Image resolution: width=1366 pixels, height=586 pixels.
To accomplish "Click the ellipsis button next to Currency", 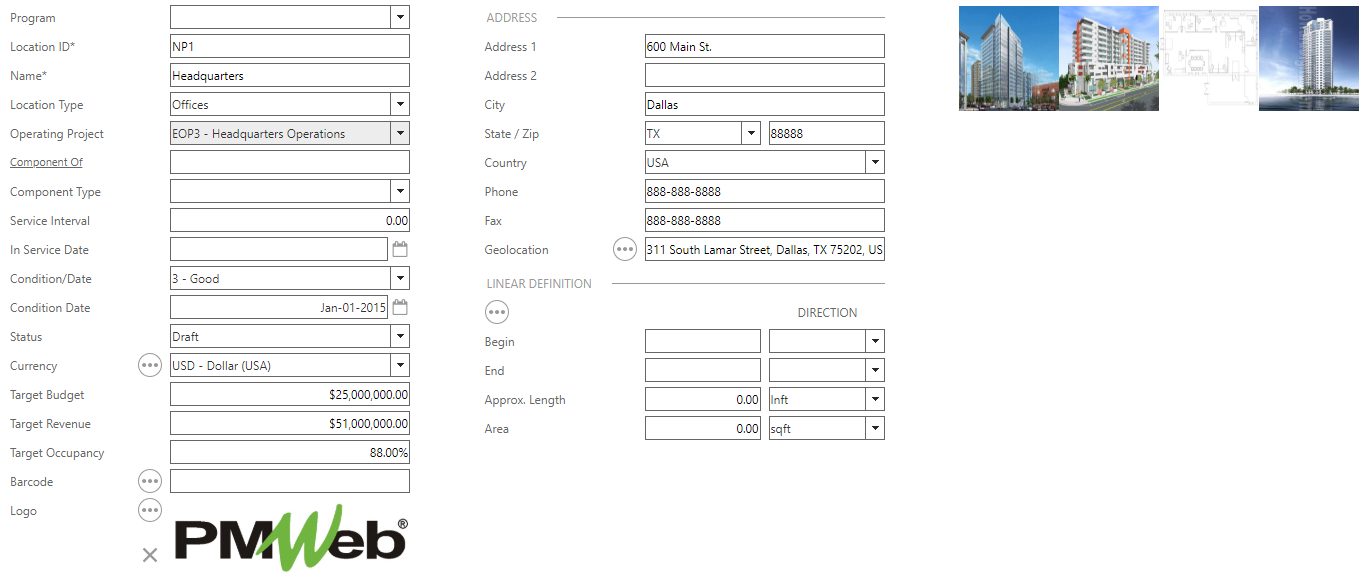I will click(x=150, y=366).
